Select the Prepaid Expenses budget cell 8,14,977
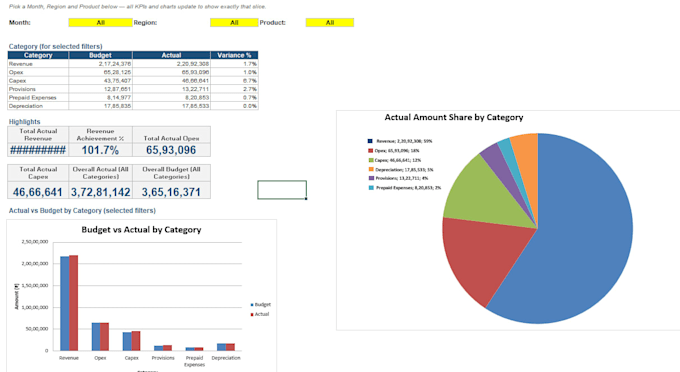 pos(100,98)
